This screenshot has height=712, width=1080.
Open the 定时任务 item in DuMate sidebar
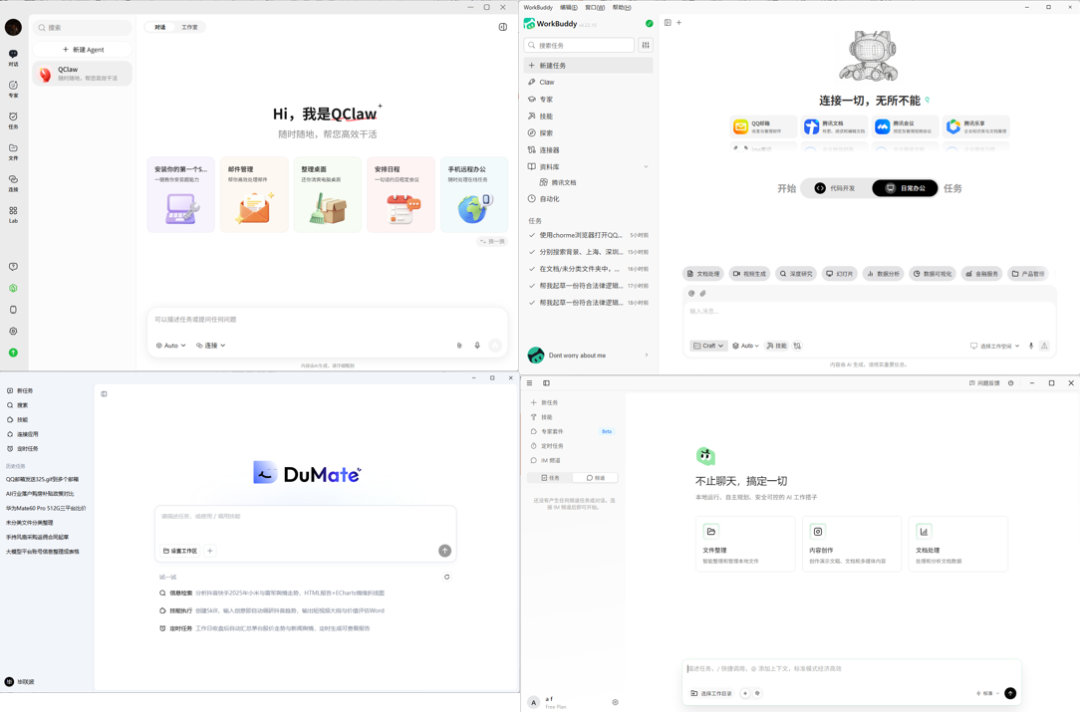tap(23, 449)
